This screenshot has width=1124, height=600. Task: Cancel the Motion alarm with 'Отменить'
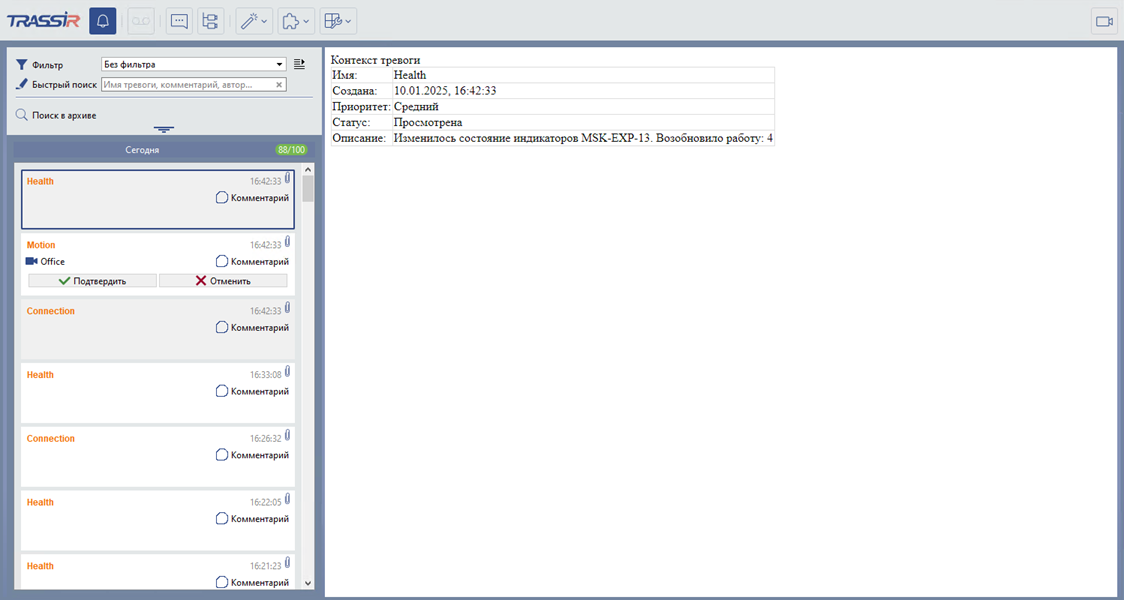pos(223,281)
